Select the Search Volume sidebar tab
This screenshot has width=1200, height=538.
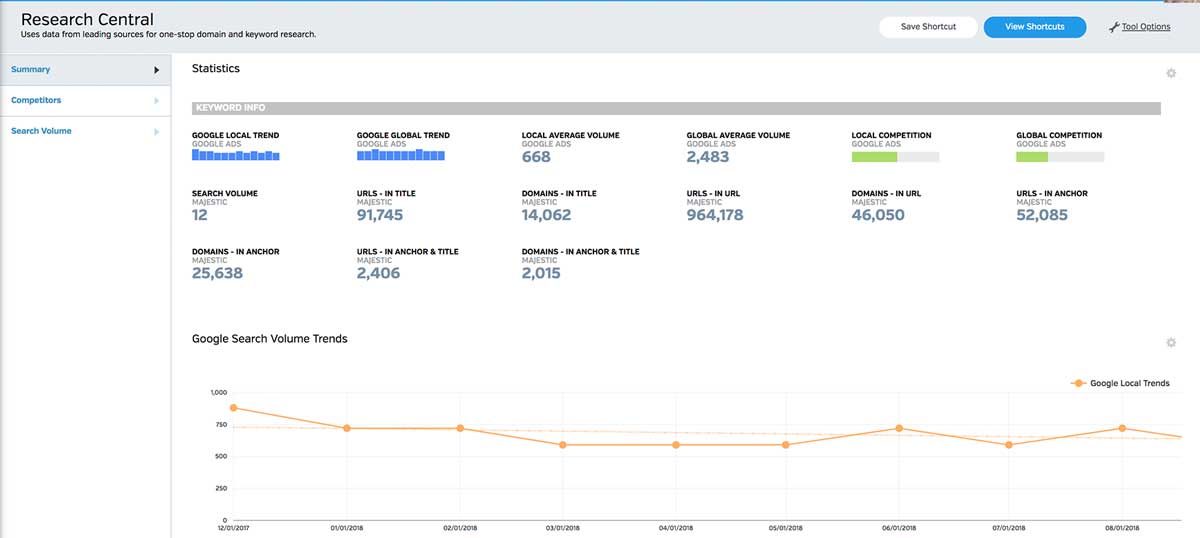click(85, 132)
